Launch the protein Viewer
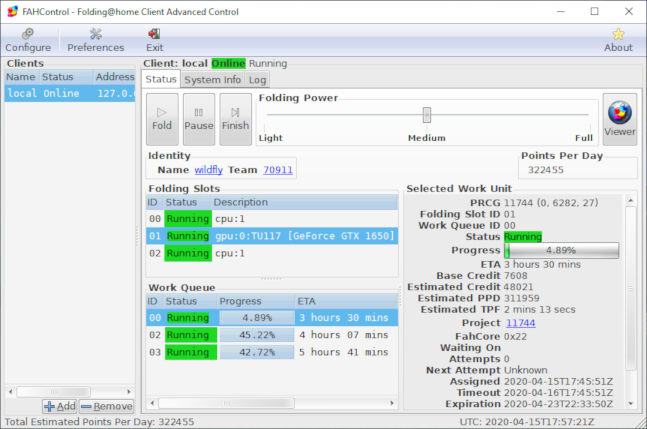The width and height of the screenshot is (647, 429). pyautogui.click(x=619, y=119)
